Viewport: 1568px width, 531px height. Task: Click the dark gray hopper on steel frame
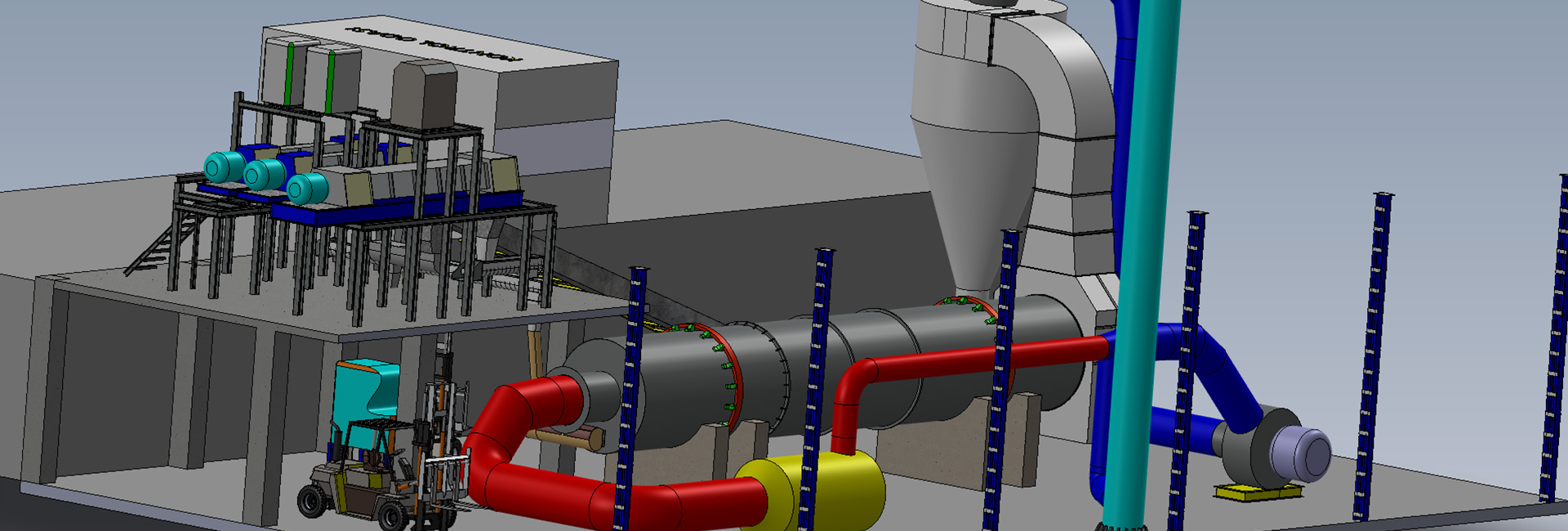click(x=424, y=96)
